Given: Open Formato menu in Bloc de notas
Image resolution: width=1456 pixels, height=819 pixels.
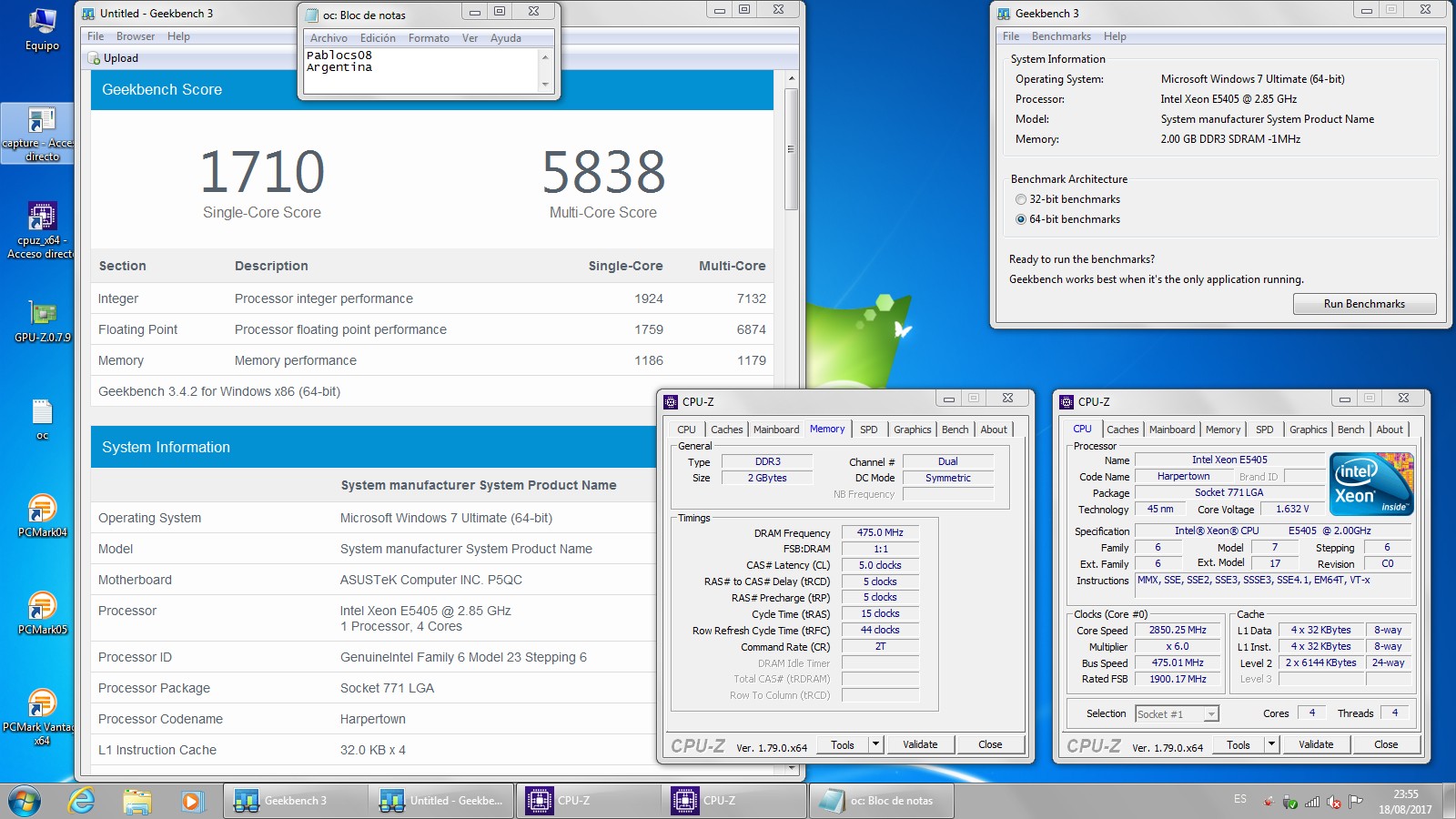Looking at the screenshot, I should coord(429,38).
